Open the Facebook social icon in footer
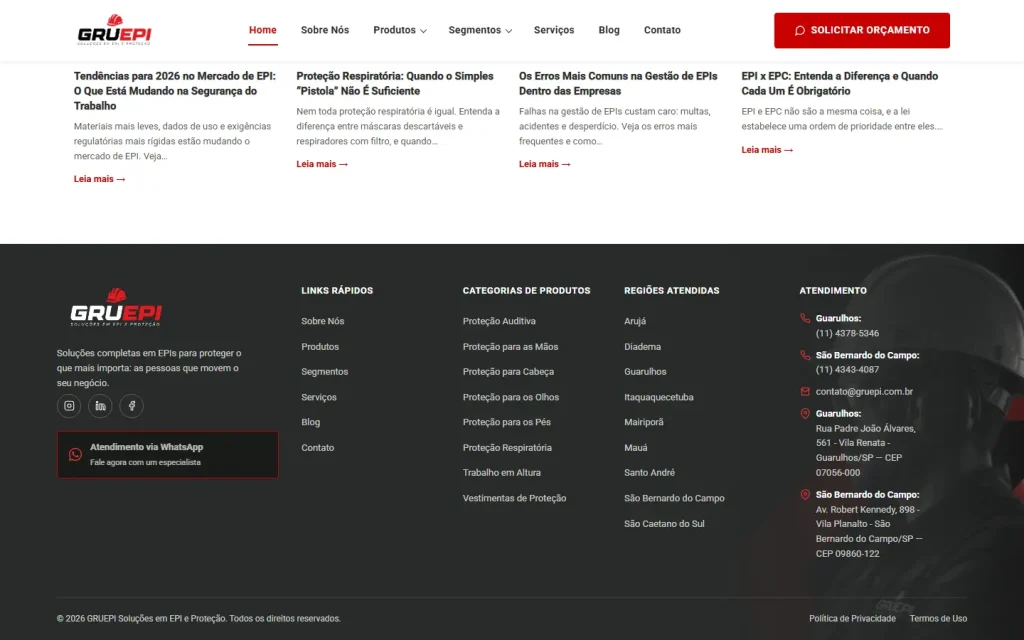 [x=131, y=406]
